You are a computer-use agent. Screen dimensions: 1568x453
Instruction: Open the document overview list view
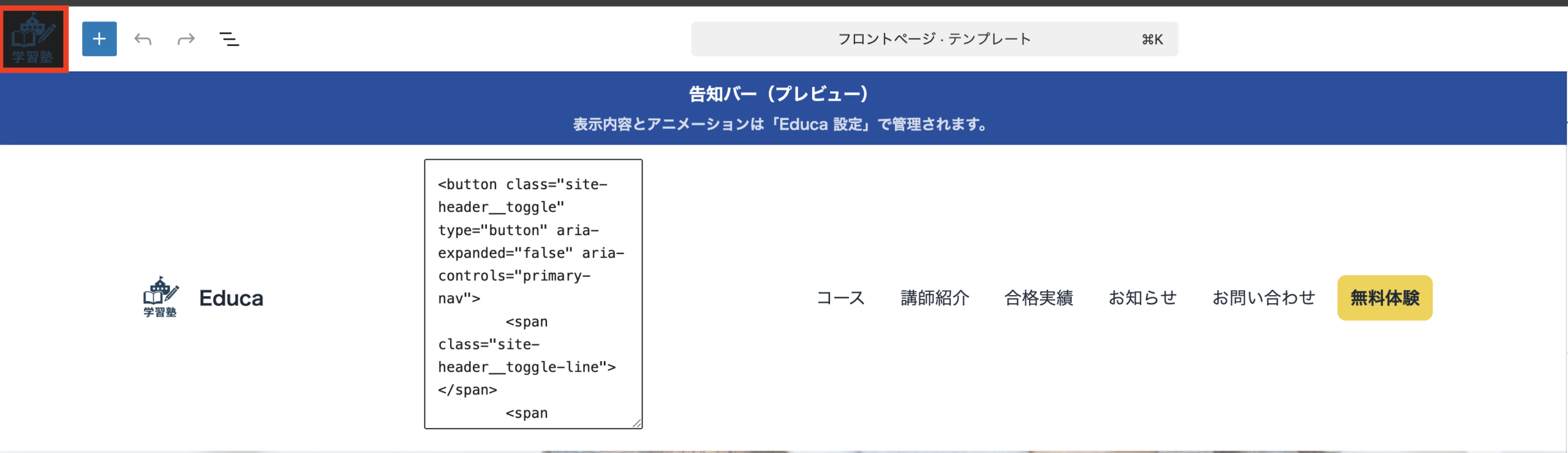pyautogui.click(x=229, y=39)
